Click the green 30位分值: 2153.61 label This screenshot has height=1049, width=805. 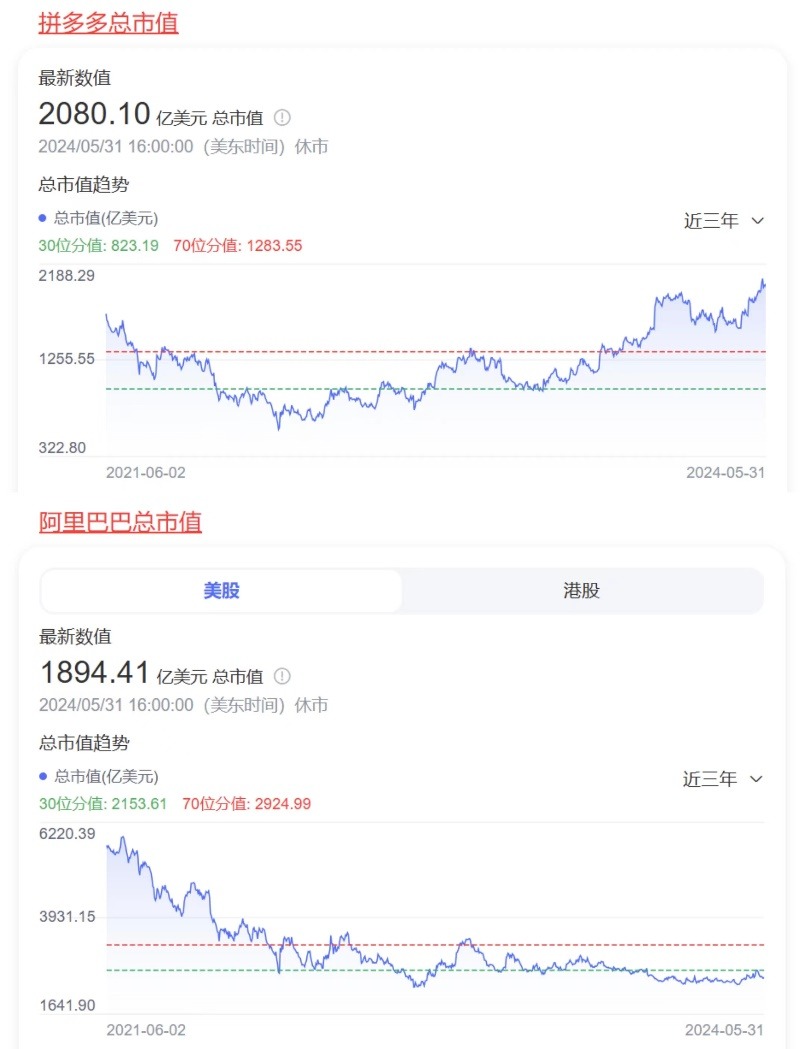(102, 803)
